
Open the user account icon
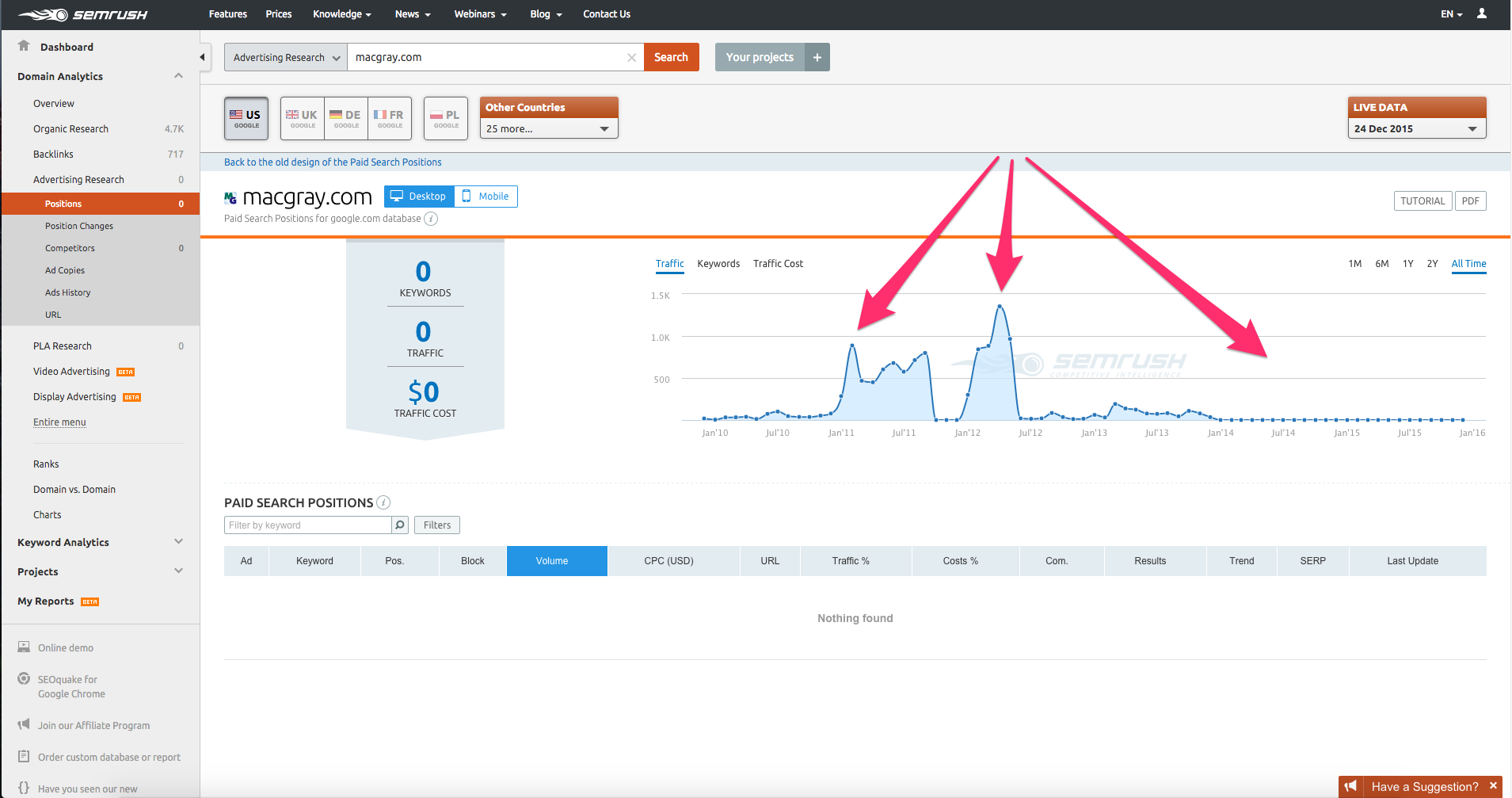click(1482, 13)
